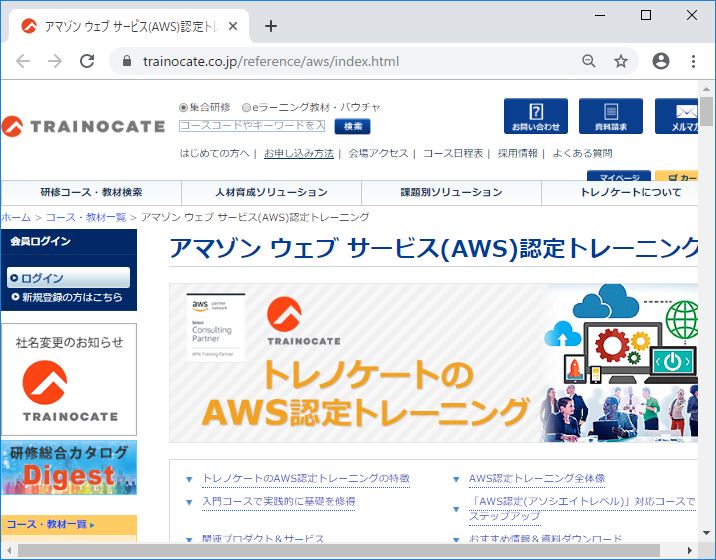Open the お問い合わせ question mark button
Screen dimensions: 716x560
coord(536,116)
